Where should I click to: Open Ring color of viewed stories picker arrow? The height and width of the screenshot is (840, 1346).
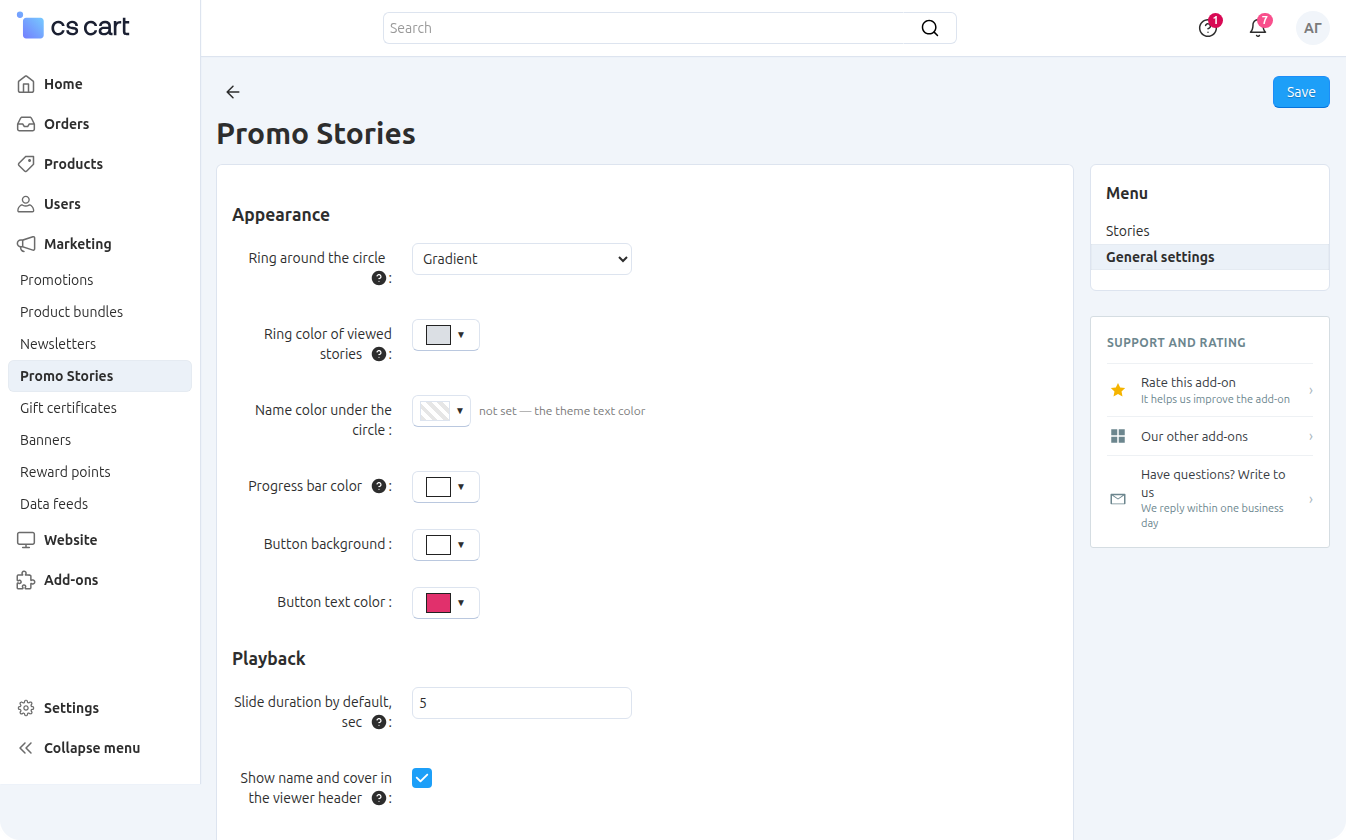pos(461,335)
